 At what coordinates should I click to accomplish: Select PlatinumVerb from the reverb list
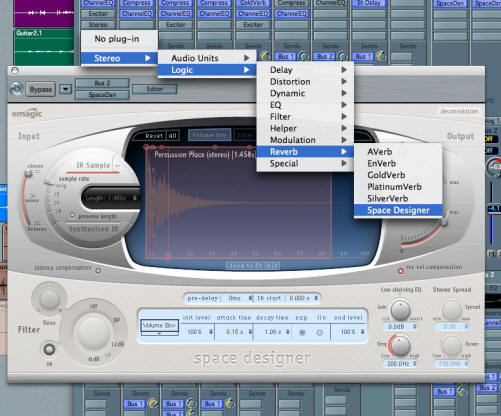398,187
